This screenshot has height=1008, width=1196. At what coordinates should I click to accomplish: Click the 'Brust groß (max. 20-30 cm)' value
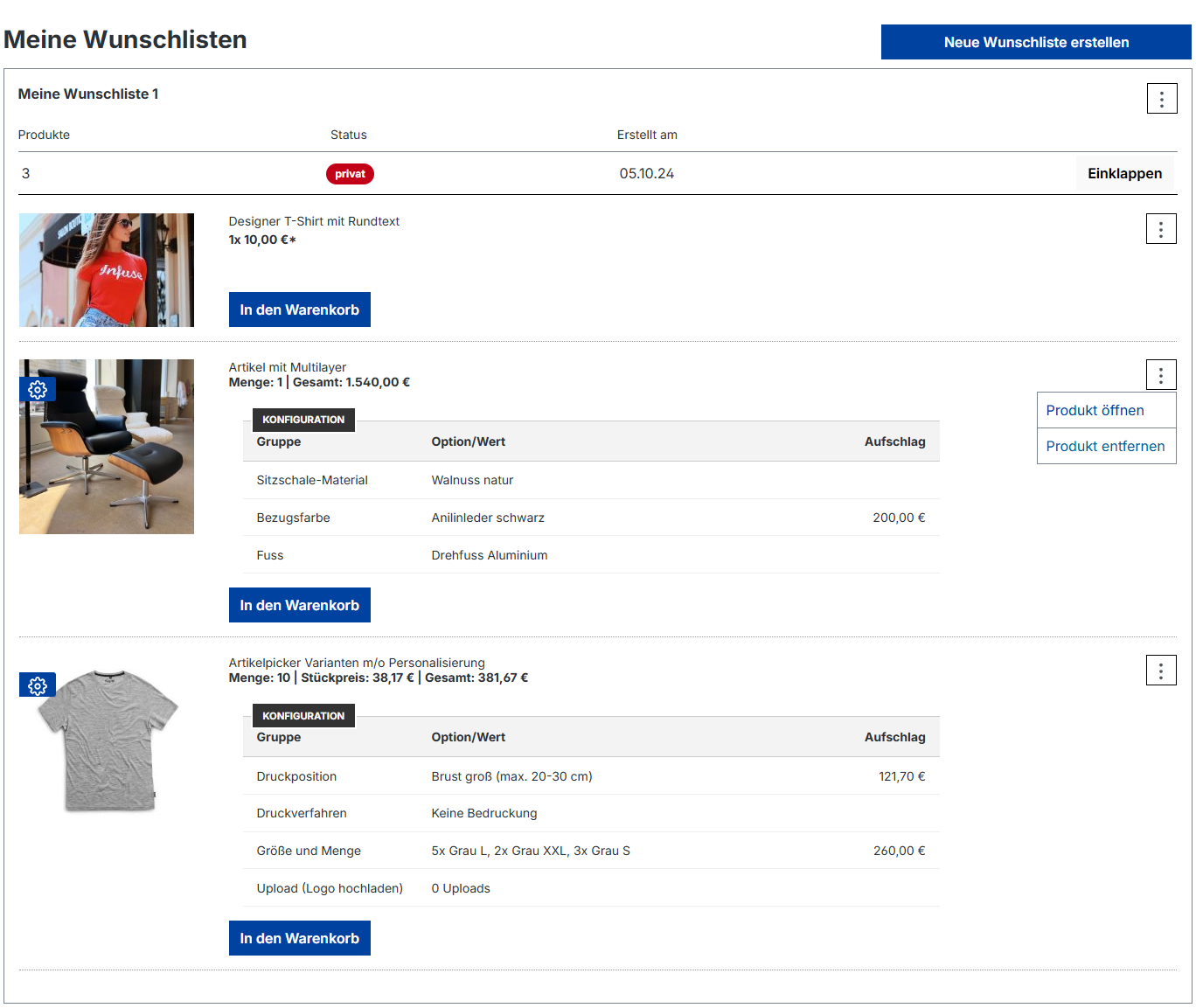pyautogui.click(x=511, y=776)
